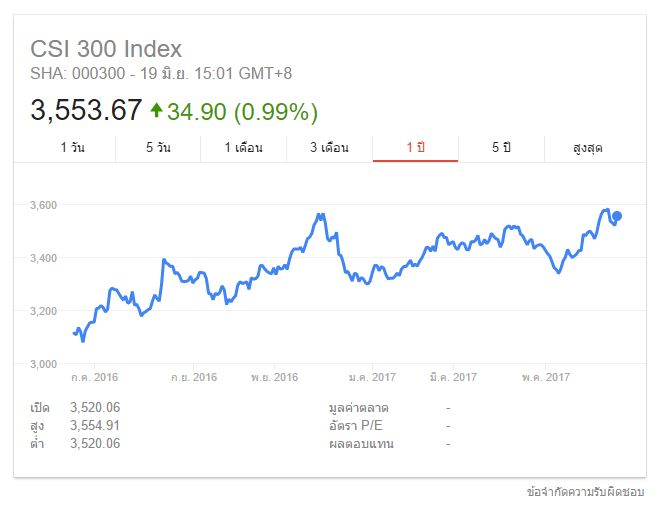Open the 1 เดือน chart tab

(243, 148)
